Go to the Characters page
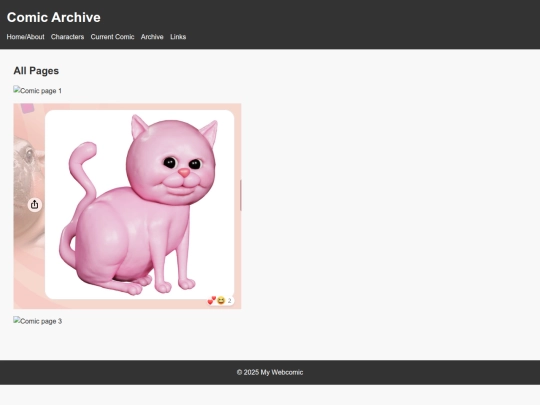Screen dimensions: 540x405 point(68,37)
